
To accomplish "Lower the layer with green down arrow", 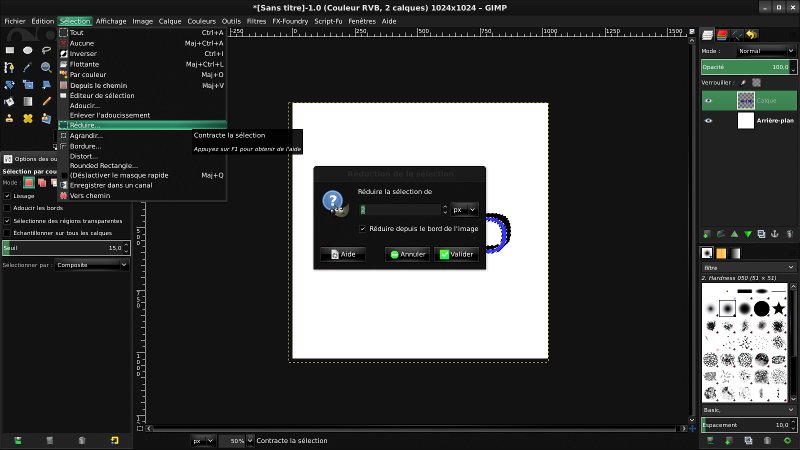I will click(x=748, y=234).
